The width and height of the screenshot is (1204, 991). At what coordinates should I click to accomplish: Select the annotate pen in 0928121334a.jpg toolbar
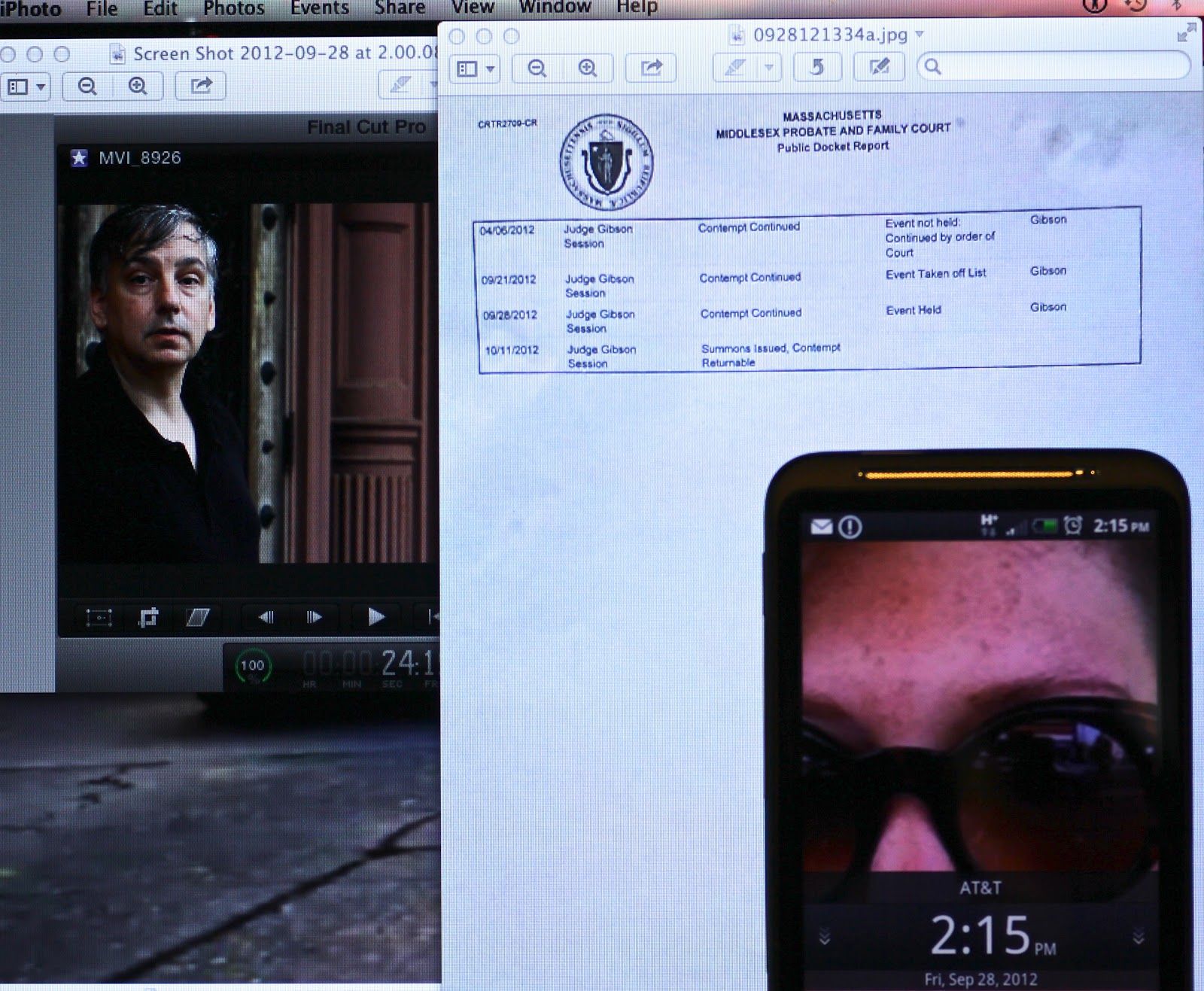(x=735, y=68)
